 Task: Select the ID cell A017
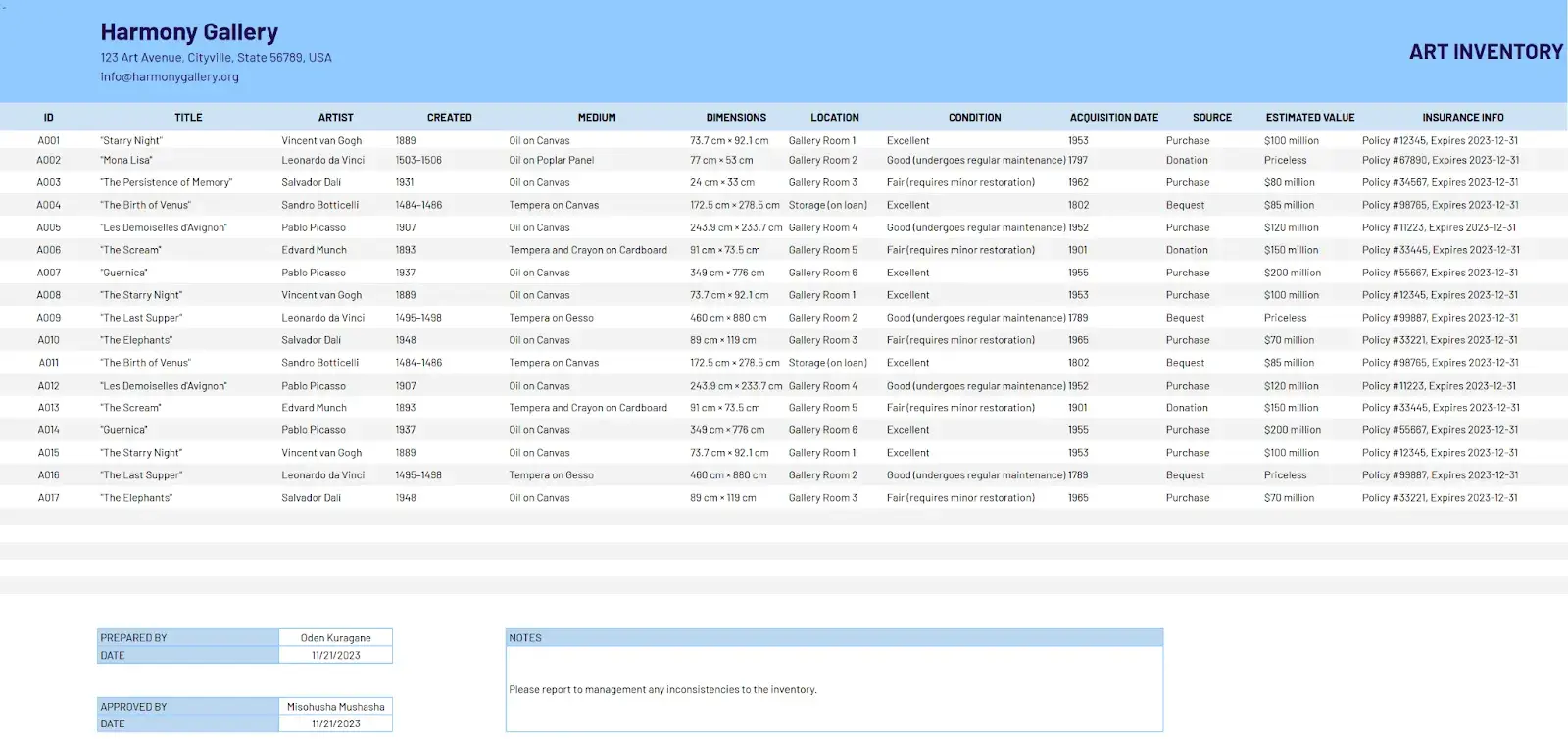(x=49, y=498)
